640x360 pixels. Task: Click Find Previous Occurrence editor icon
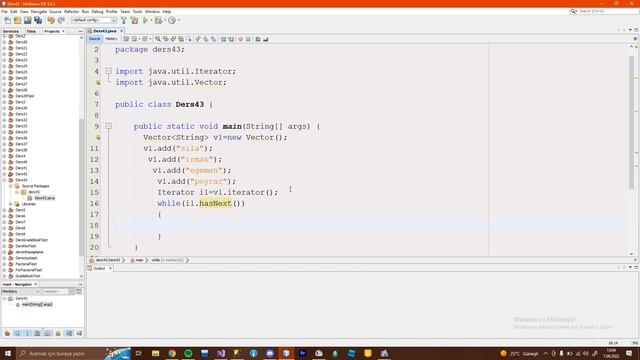tap(165, 39)
